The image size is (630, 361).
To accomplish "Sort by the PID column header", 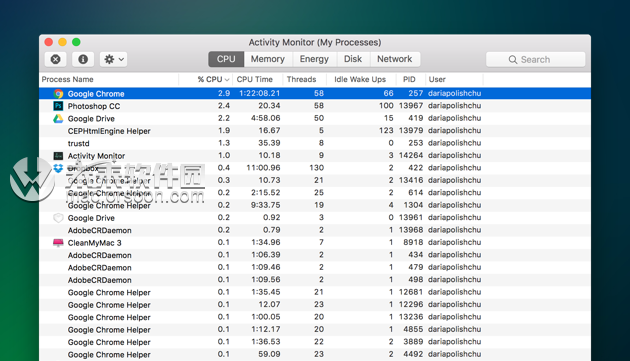I will click(x=411, y=79).
